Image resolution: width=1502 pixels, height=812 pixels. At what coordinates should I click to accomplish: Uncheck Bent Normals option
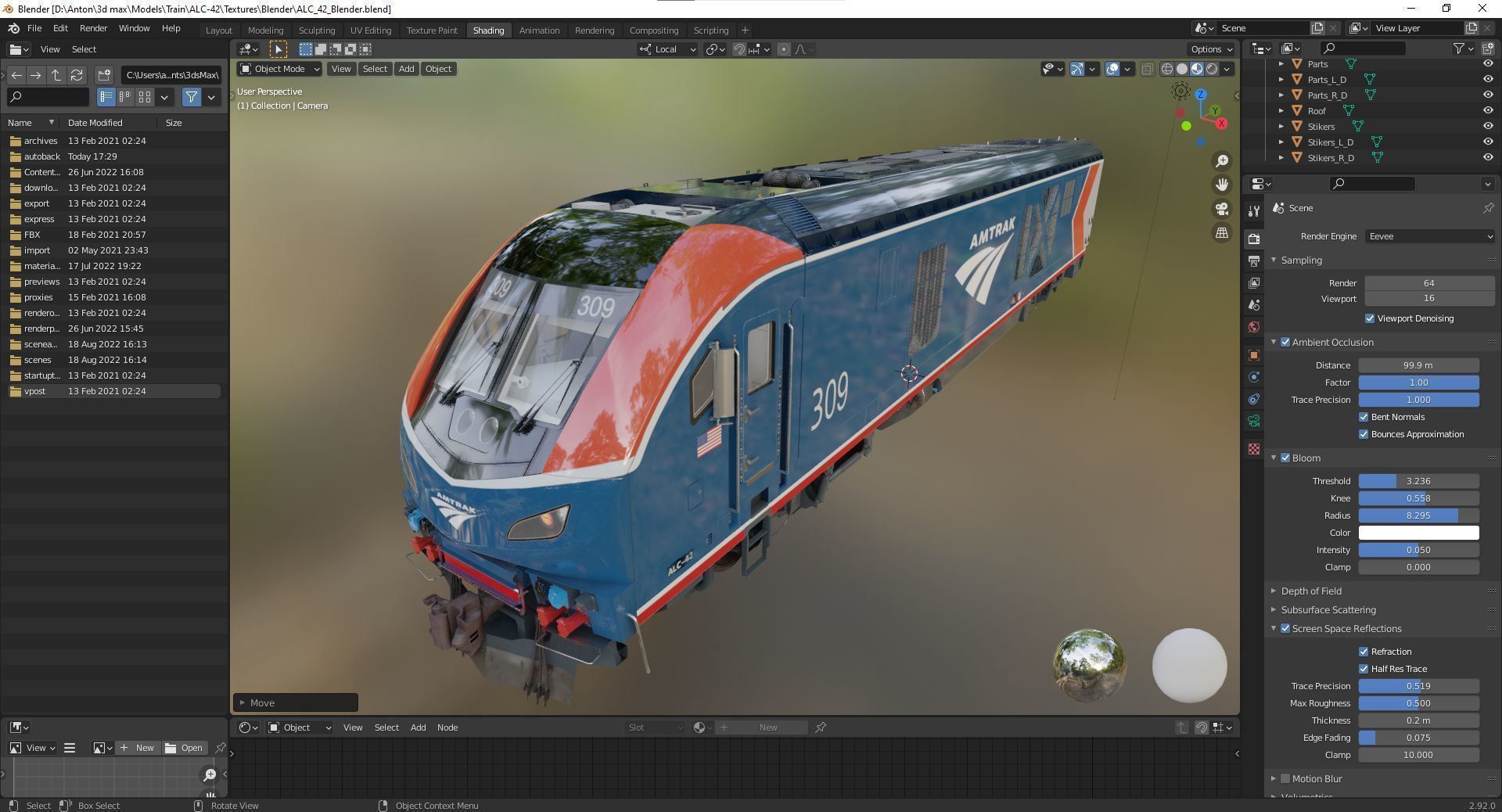tap(1364, 417)
